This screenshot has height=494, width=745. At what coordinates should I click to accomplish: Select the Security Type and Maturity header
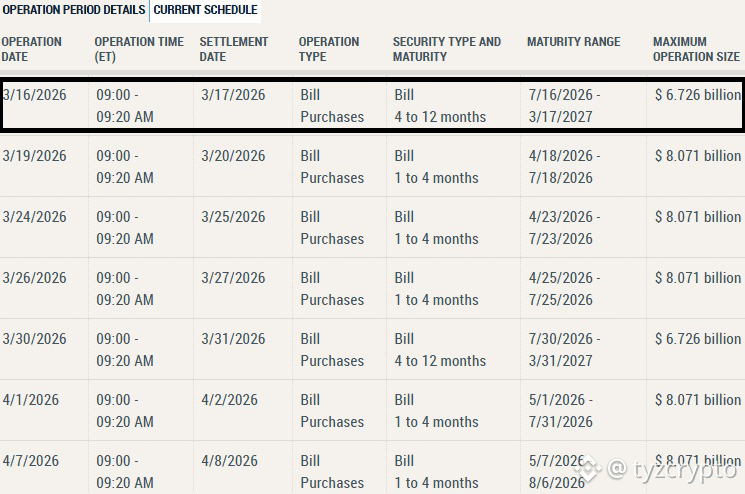coord(447,49)
